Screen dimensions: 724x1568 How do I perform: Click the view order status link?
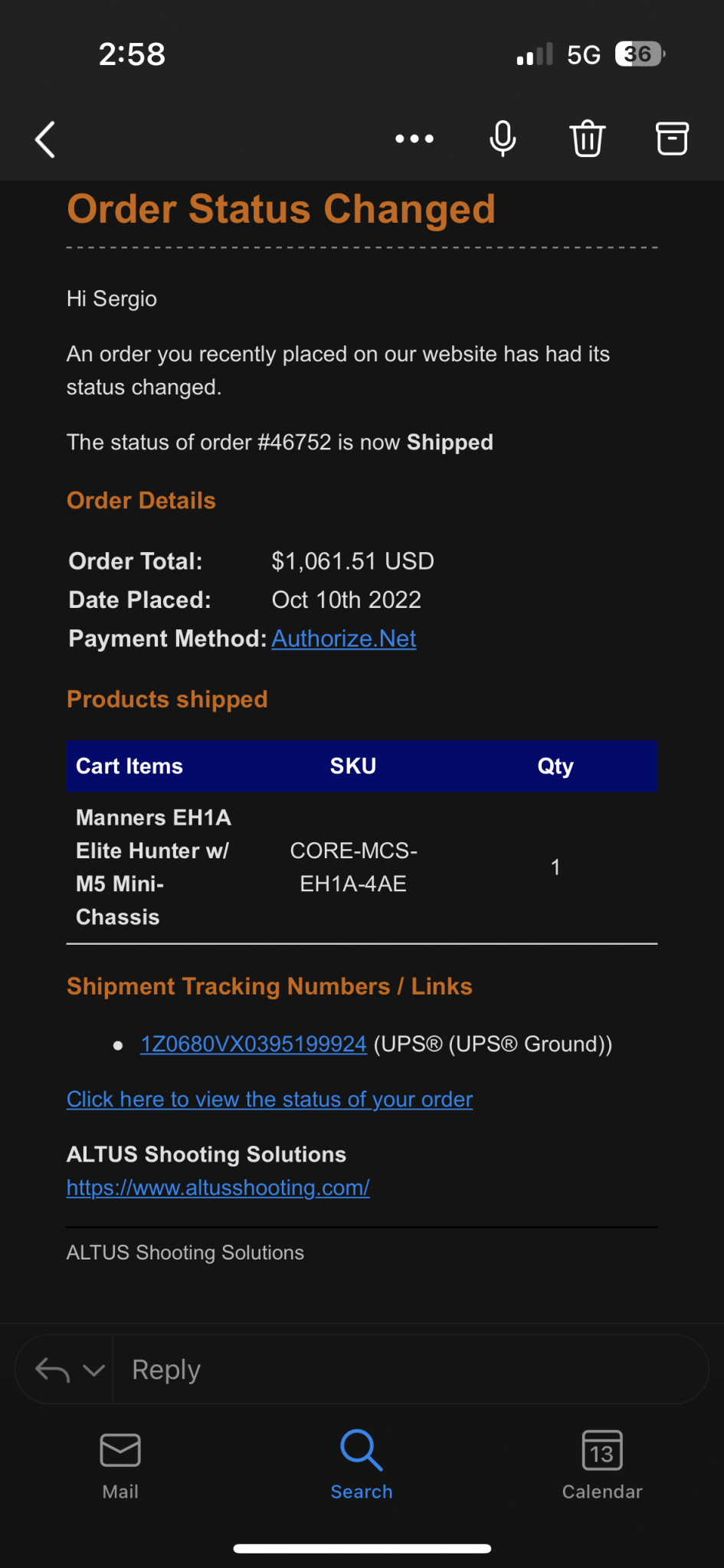point(270,1099)
